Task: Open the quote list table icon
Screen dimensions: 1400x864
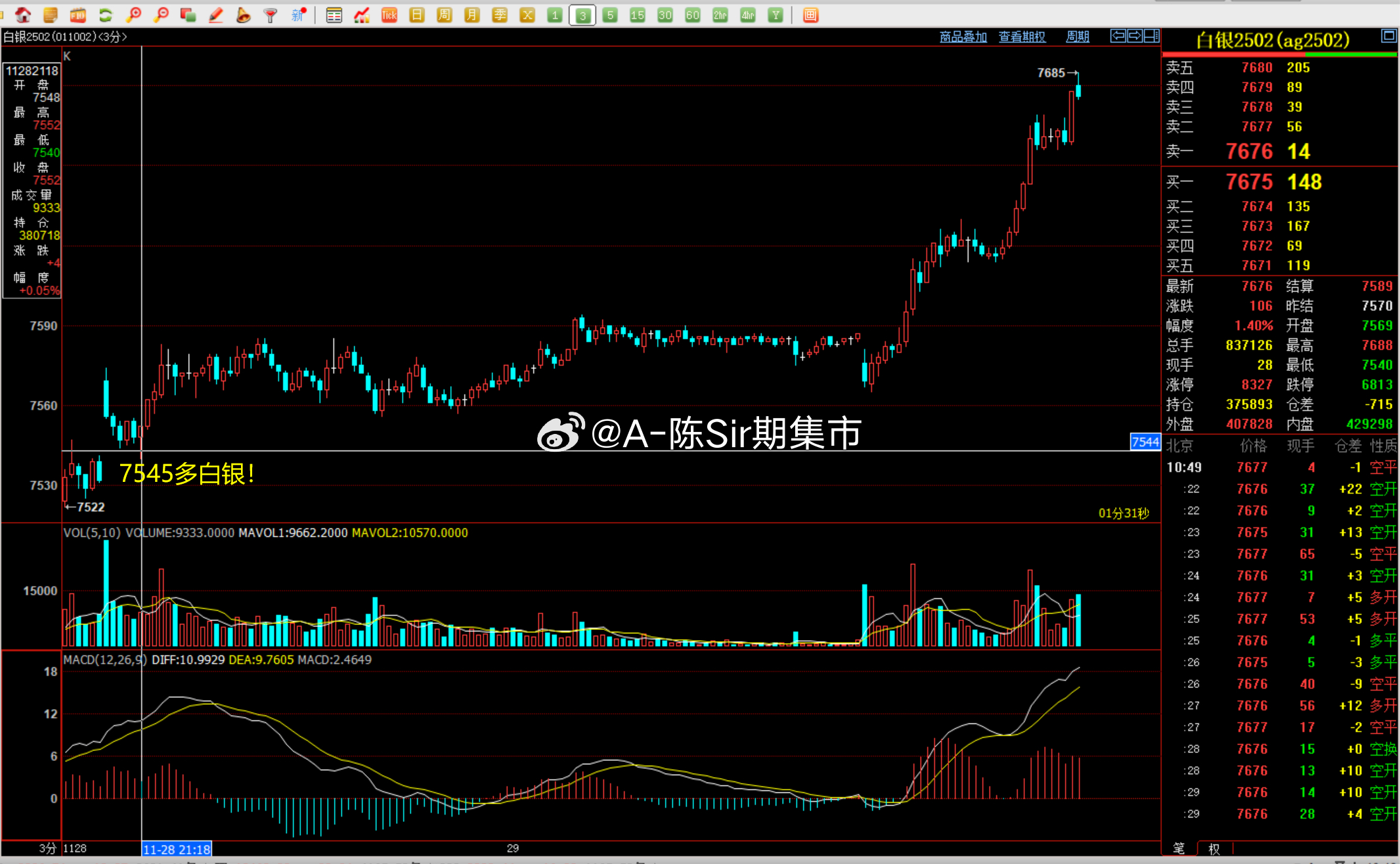Action: [x=334, y=15]
